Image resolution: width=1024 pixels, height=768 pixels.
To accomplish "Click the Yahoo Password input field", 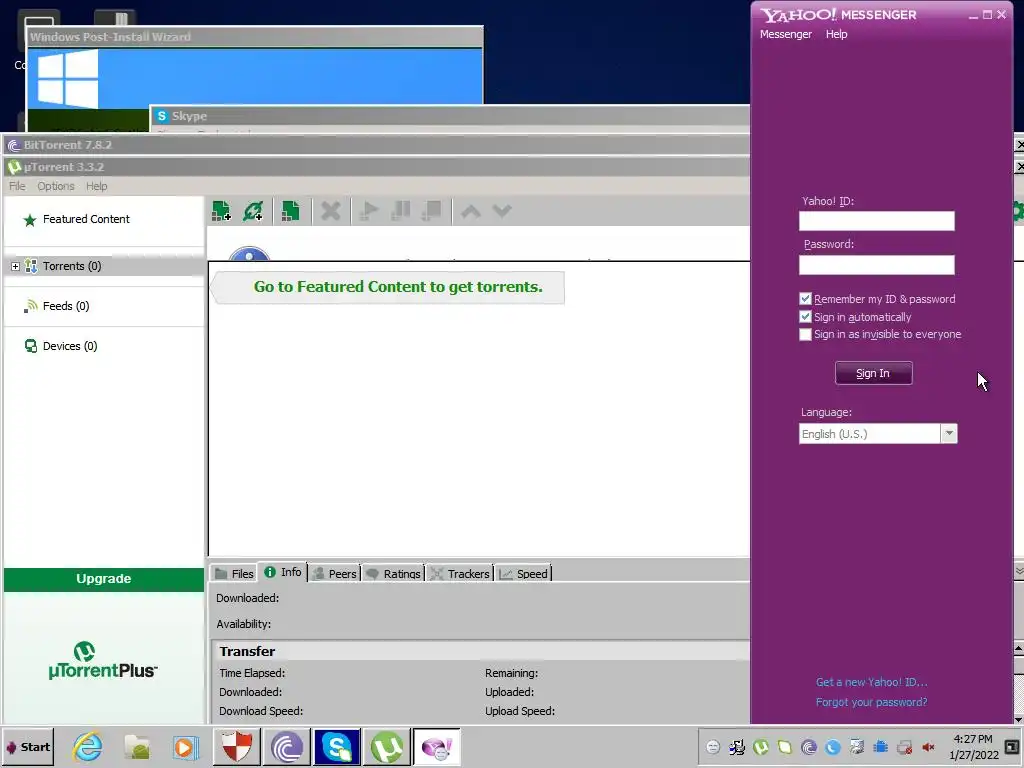I will pyautogui.click(x=876, y=264).
